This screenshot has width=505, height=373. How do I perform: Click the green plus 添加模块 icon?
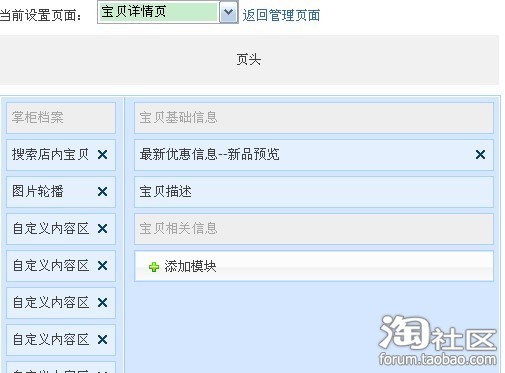[x=154, y=267]
